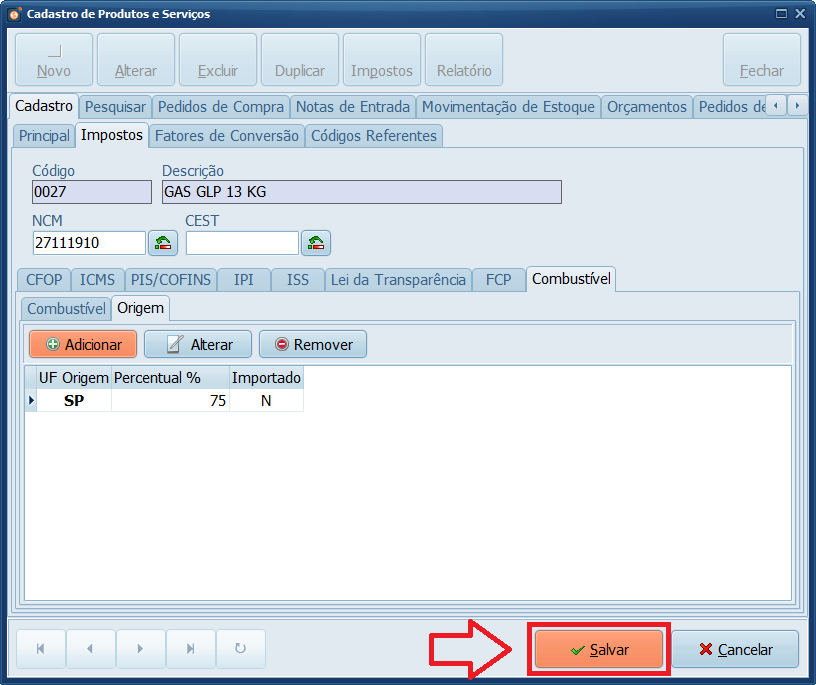Viewport: 816px width, 685px height.
Task: Click the empty CEST input field
Action: [243, 243]
